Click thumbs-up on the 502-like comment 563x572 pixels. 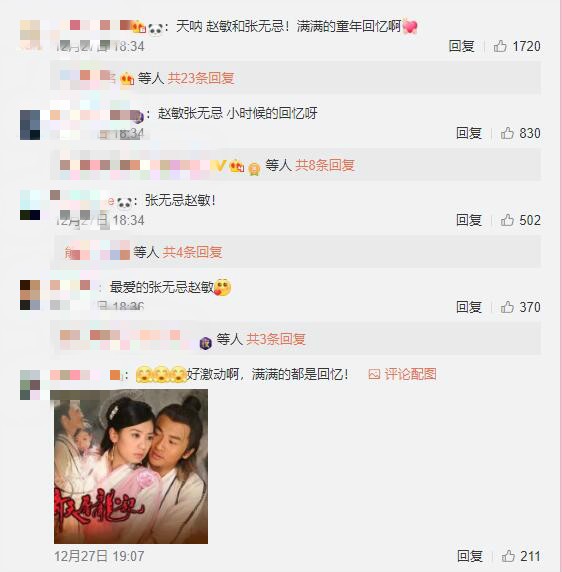pos(507,220)
